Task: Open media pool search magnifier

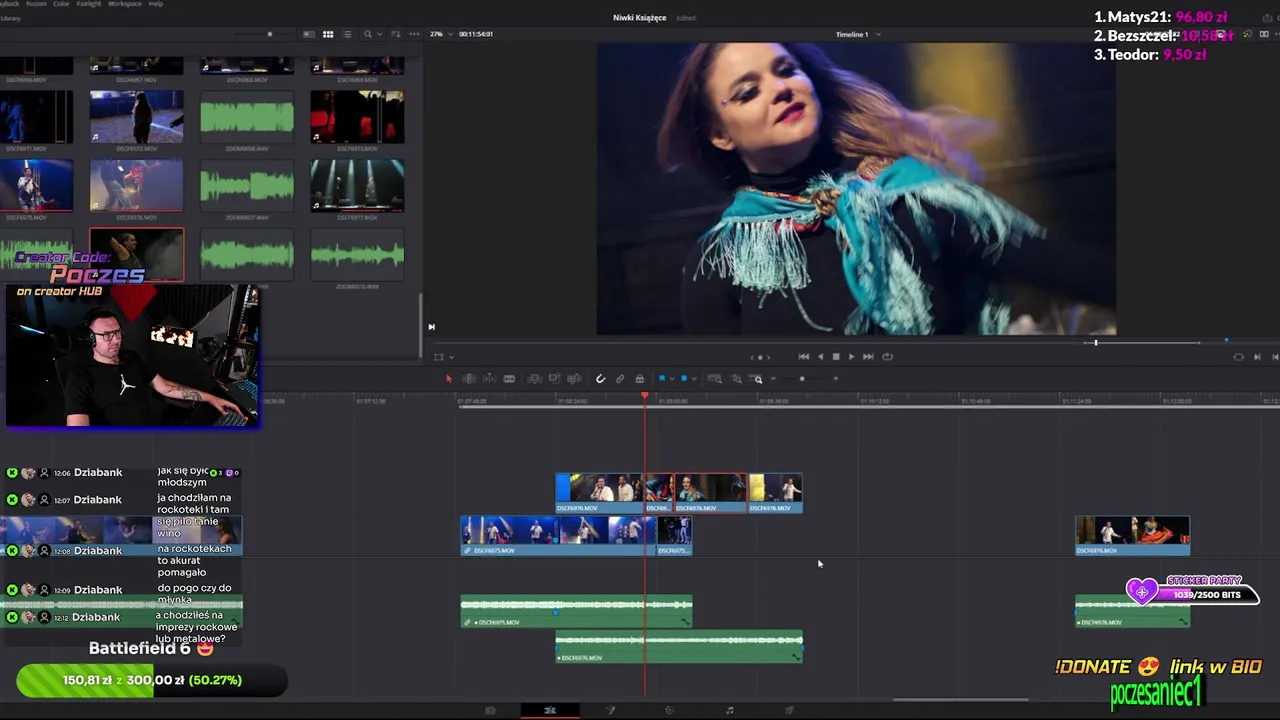Action: click(x=368, y=34)
